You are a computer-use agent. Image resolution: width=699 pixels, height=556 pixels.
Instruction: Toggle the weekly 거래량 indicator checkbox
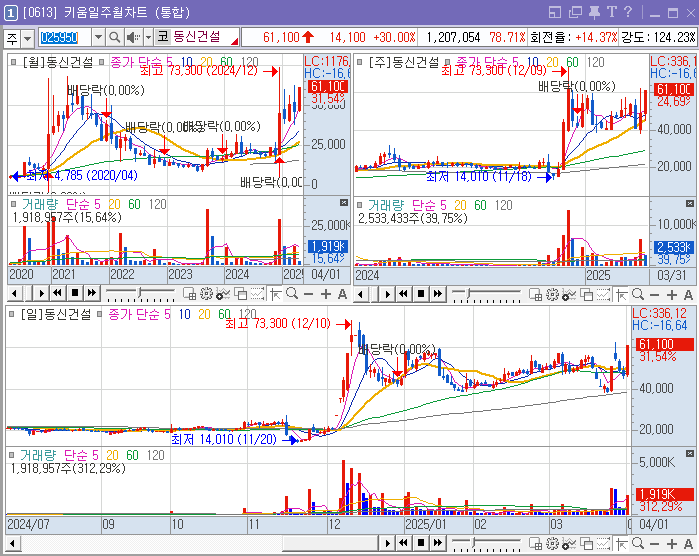pos(360,205)
